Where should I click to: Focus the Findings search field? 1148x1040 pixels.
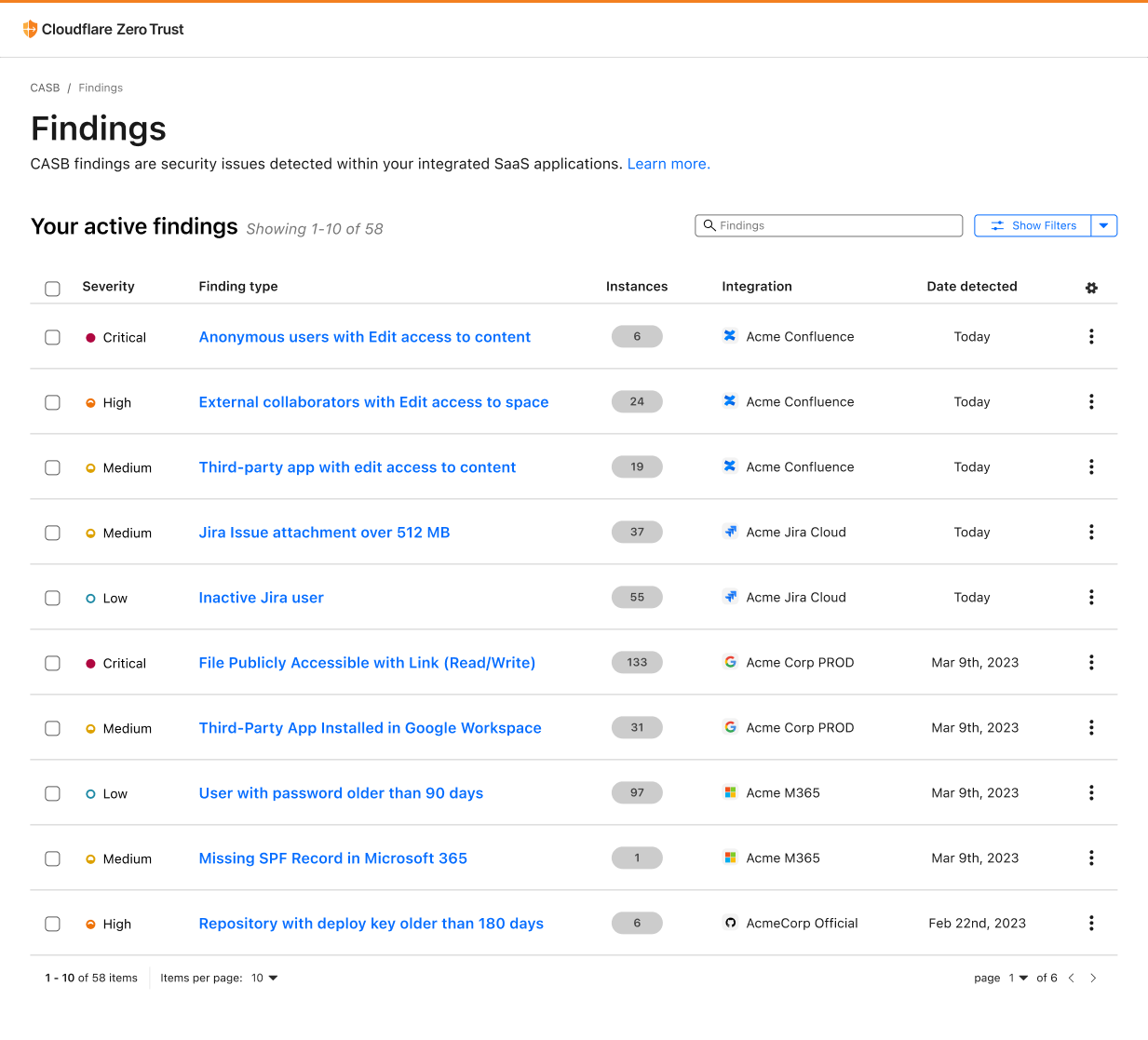tap(829, 225)
